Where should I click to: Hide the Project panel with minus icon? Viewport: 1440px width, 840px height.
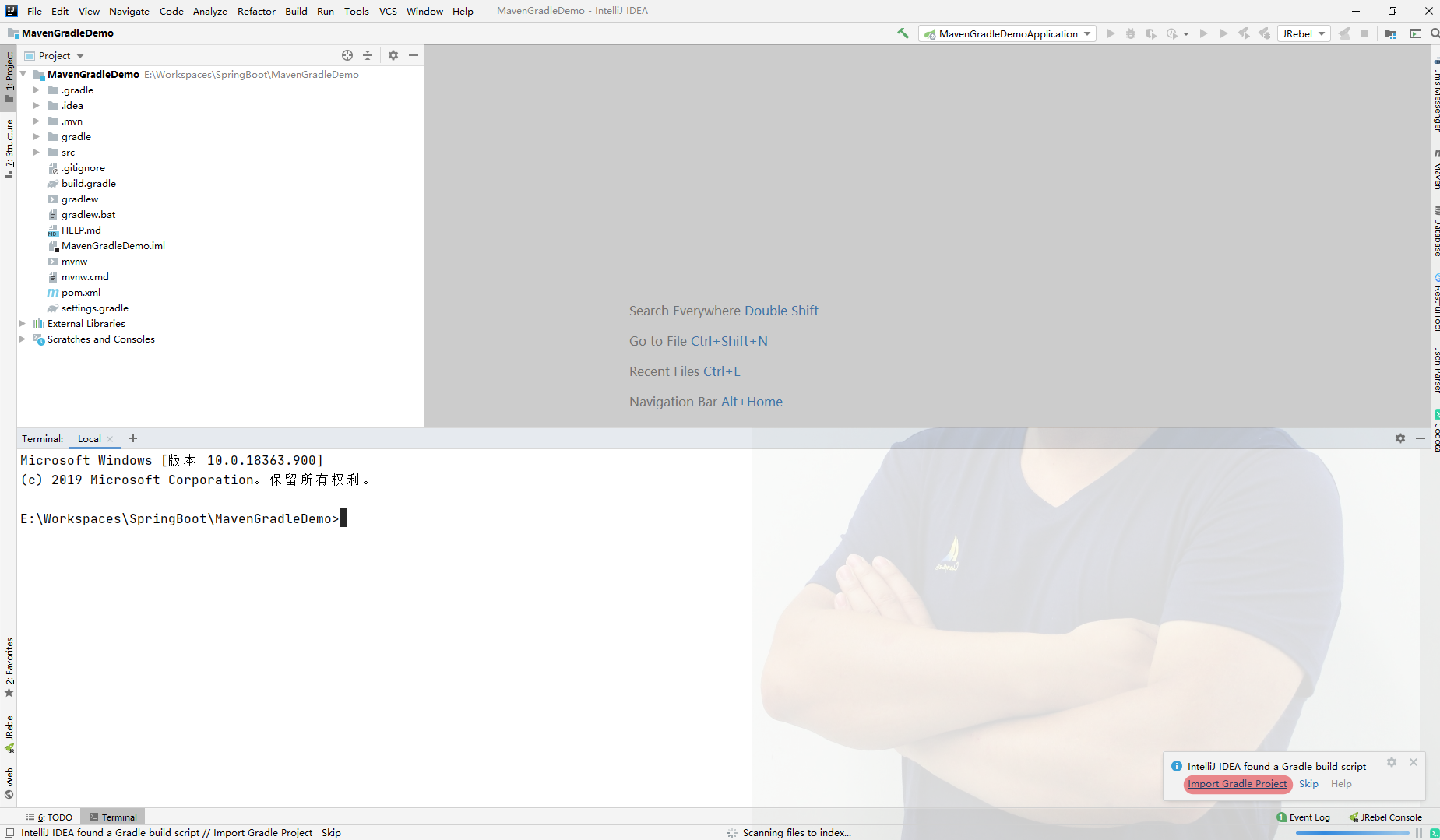click(414, 55)
